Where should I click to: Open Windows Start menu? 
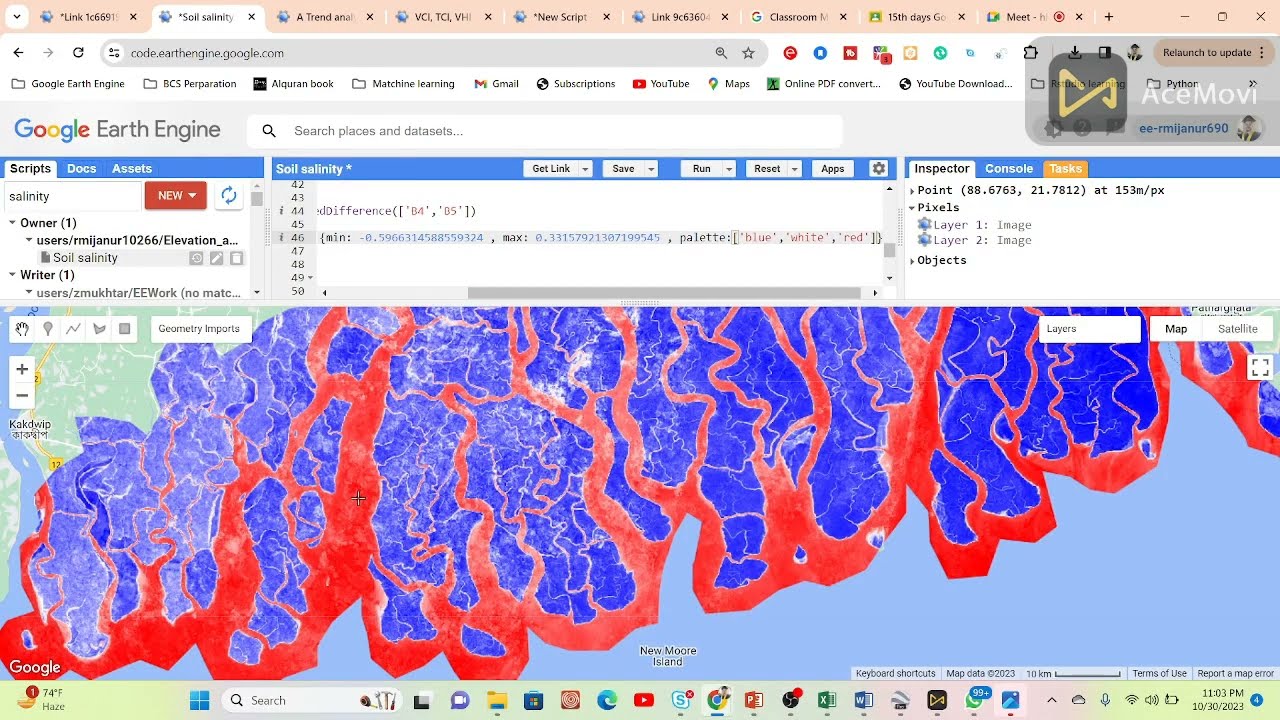click(199, 700)
